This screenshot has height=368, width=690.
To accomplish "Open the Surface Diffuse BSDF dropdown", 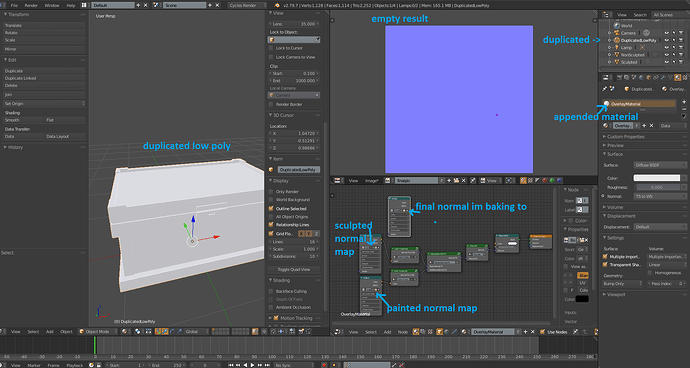I will (660, 165).
